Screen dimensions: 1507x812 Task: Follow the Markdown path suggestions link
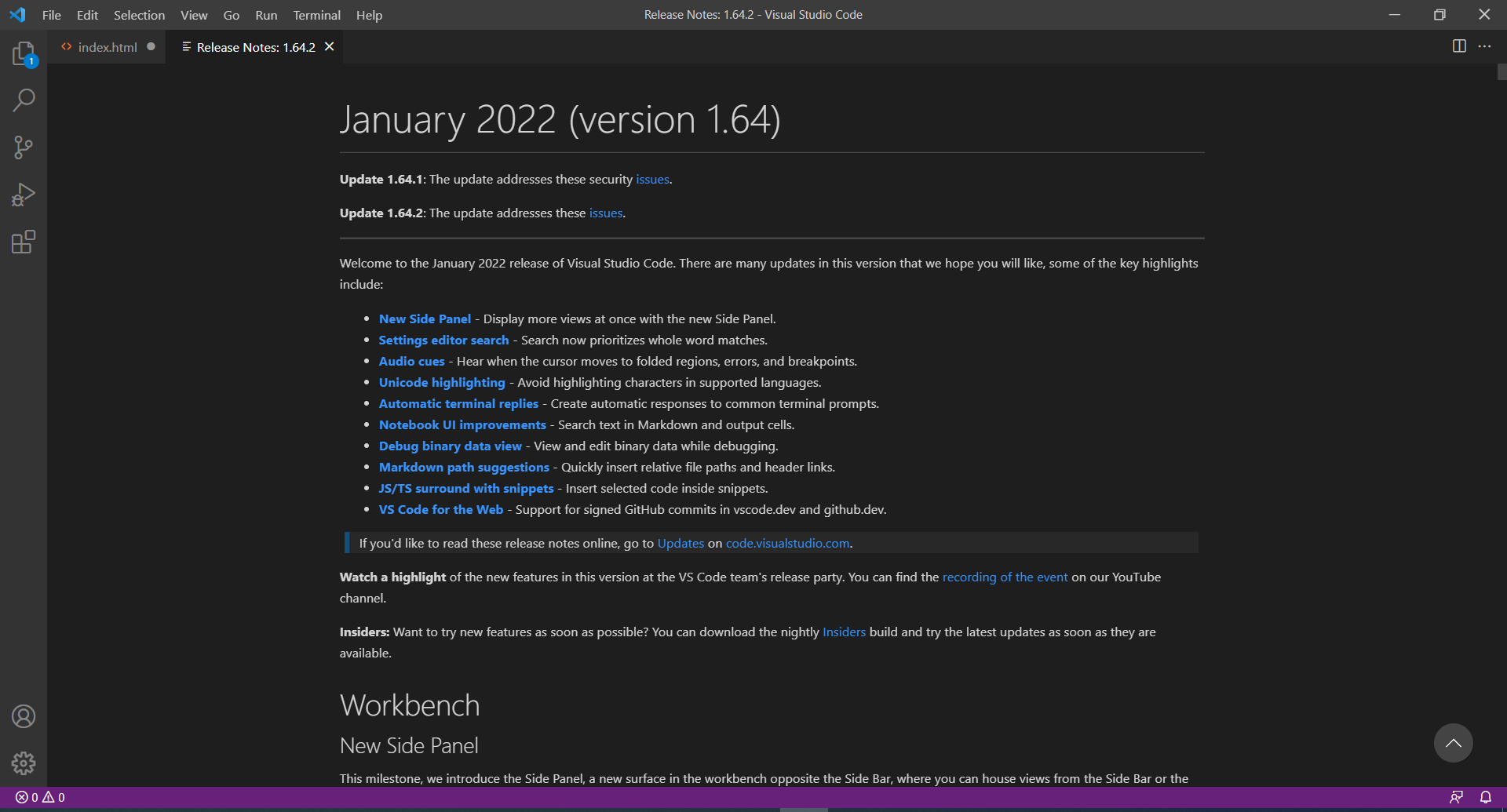(x=464, y=468)
